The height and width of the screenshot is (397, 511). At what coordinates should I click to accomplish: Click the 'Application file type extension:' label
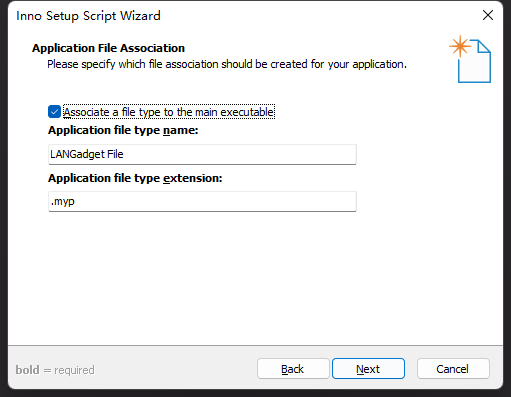tap(135, 178)
